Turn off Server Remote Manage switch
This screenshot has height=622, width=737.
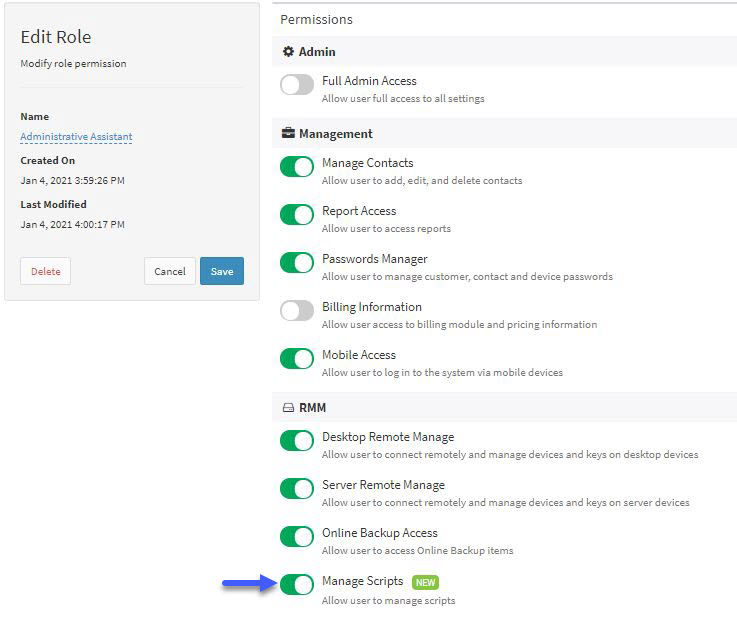(297, 488)
